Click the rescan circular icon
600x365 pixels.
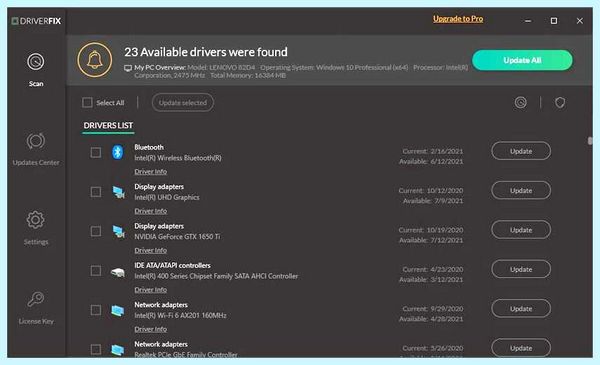[520, 103]
